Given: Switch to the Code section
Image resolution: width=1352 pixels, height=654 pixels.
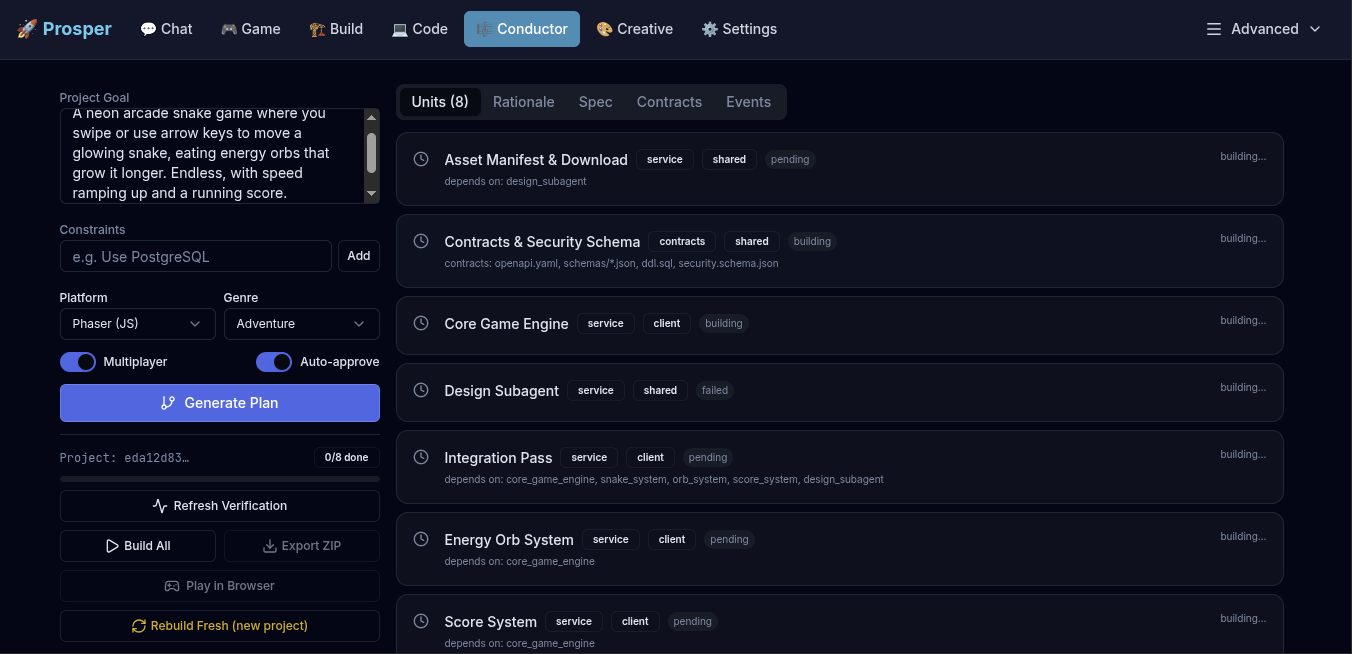Looking at the screenshot, I should (x=419, y=29).
